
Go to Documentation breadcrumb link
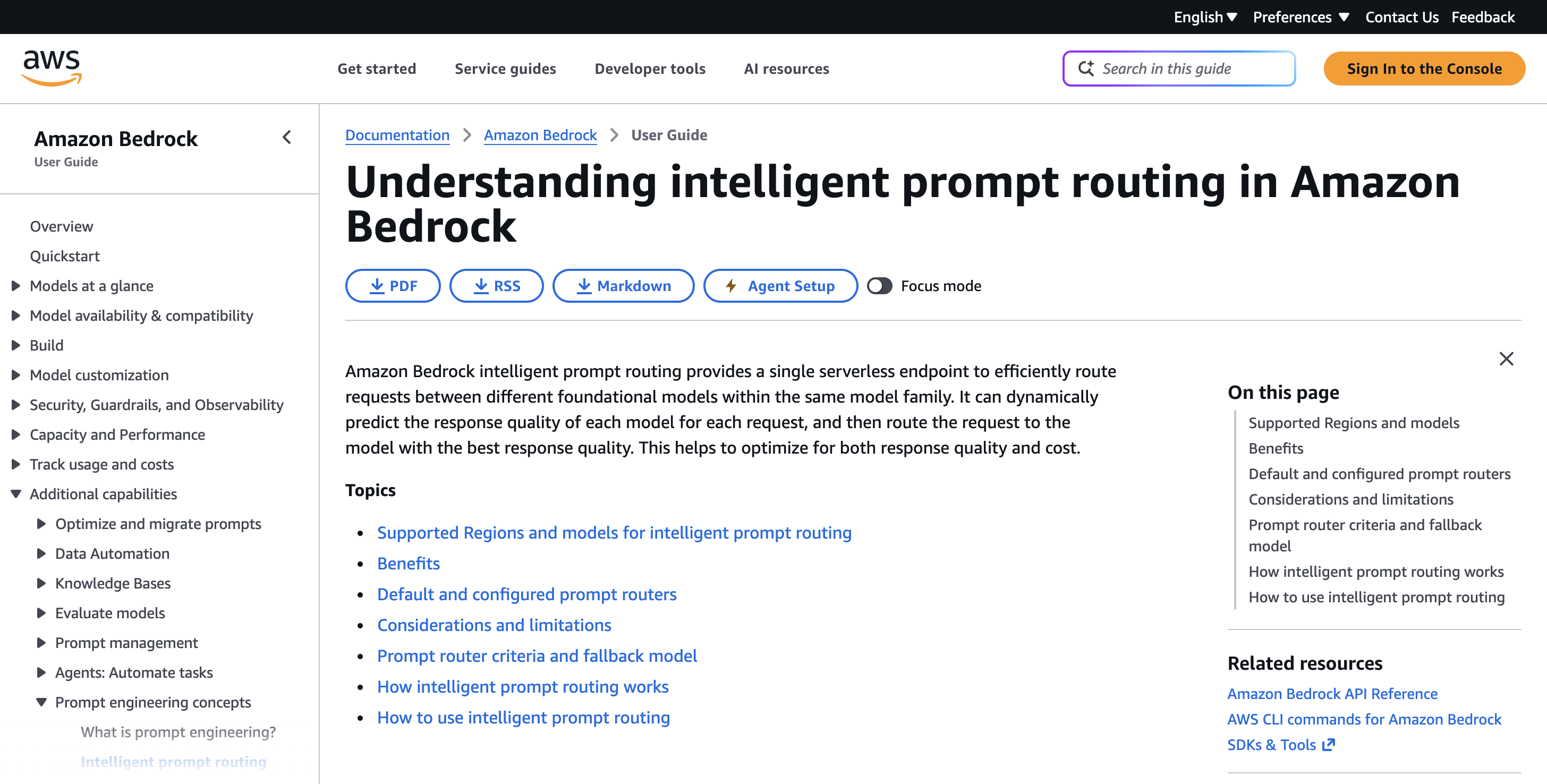click(x=397, y=135)
